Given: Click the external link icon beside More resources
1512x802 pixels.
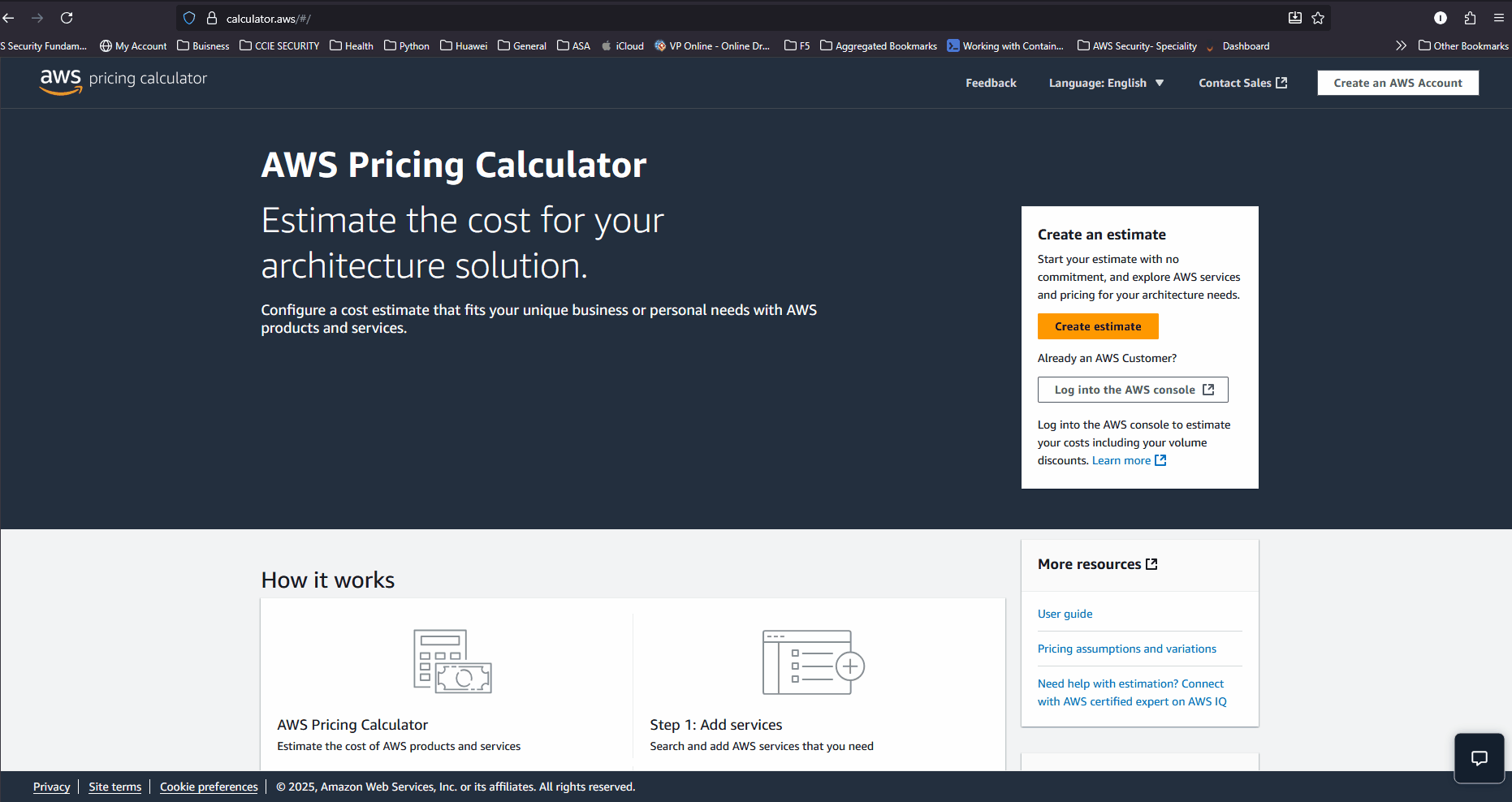Looking at the screenshot, I should click(x=1152, y=563).
